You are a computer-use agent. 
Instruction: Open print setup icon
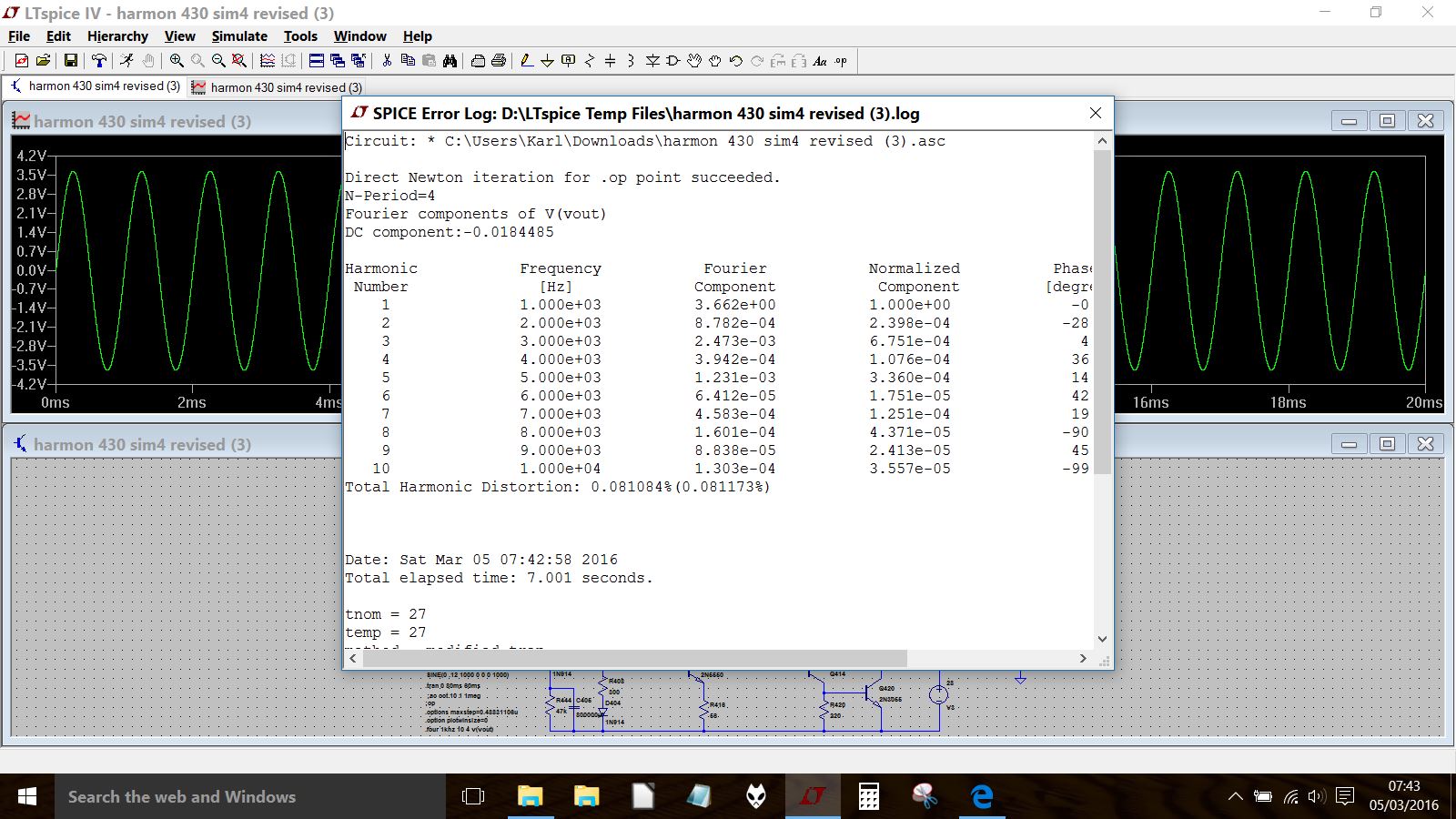point(478,61)
